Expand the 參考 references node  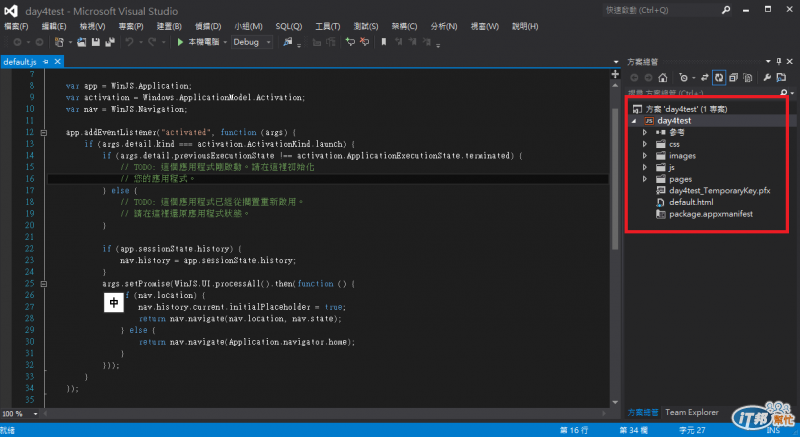tap(645, 133)
